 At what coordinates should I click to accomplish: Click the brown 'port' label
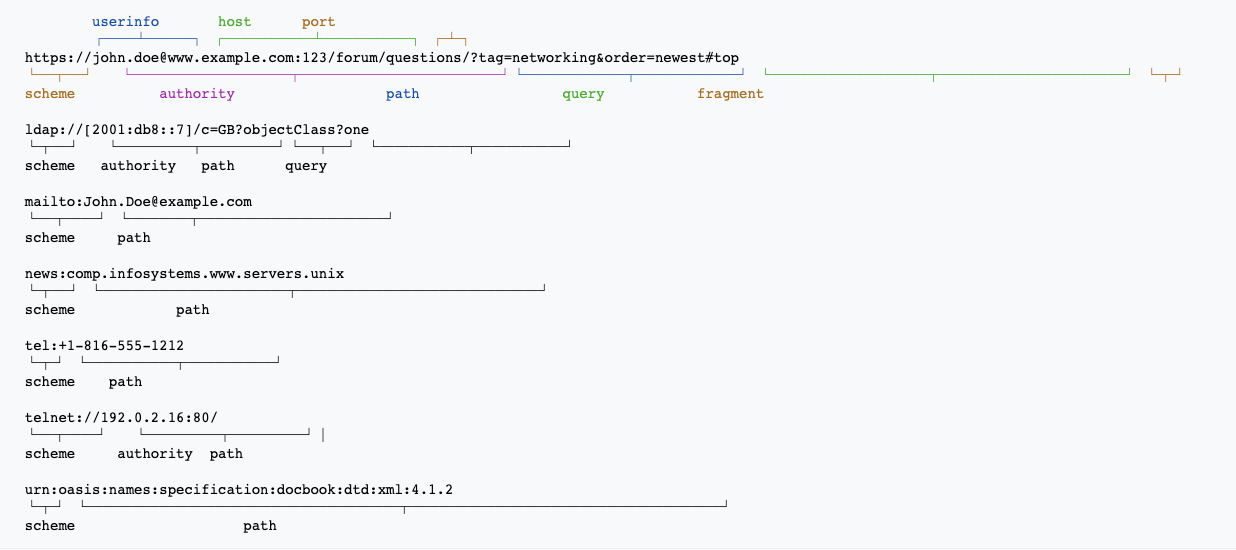click(x=318, y=21)
